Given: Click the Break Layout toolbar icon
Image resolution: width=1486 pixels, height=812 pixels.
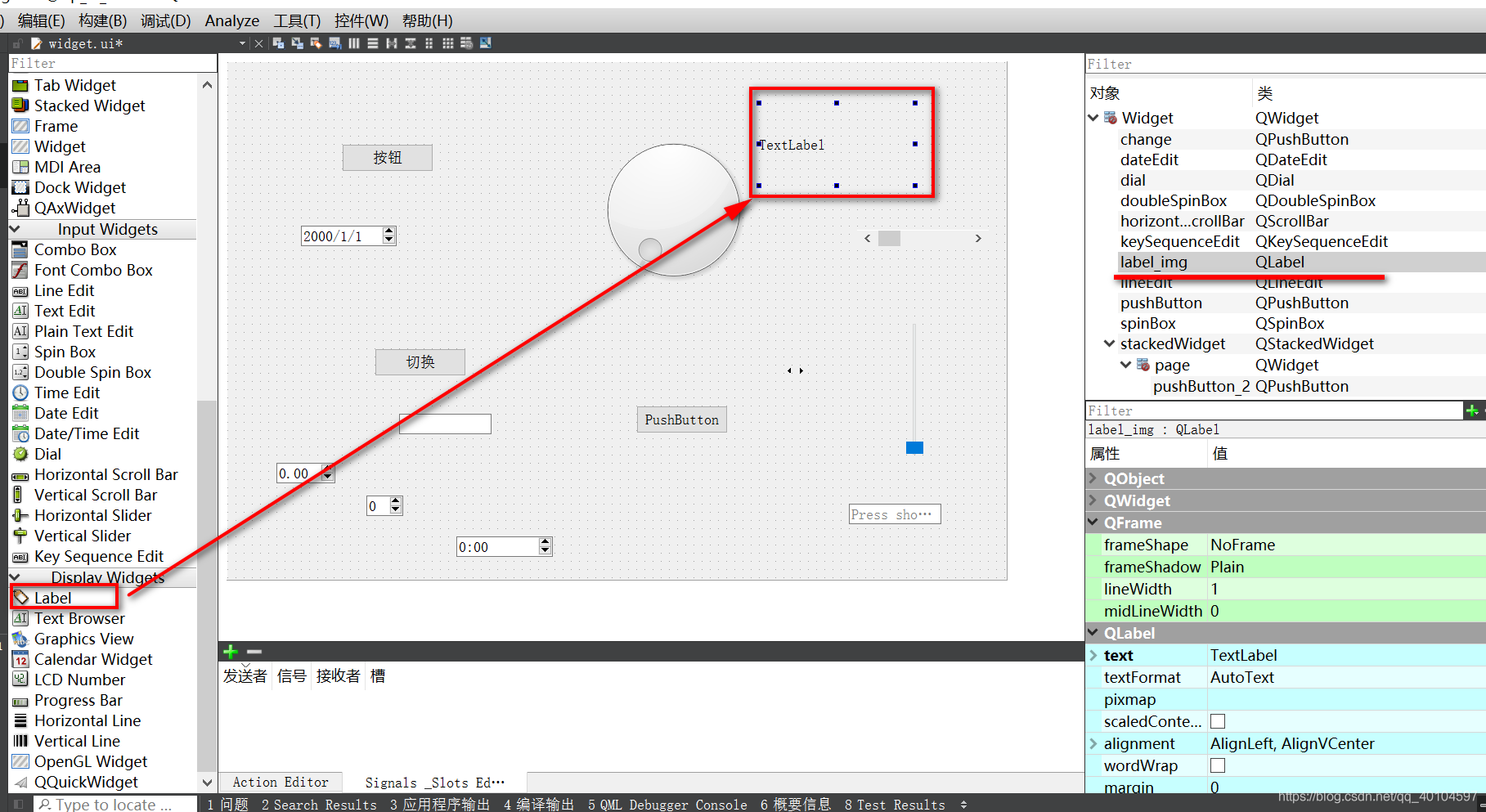Looking at the screenshot, I should [x=466, y=43].
